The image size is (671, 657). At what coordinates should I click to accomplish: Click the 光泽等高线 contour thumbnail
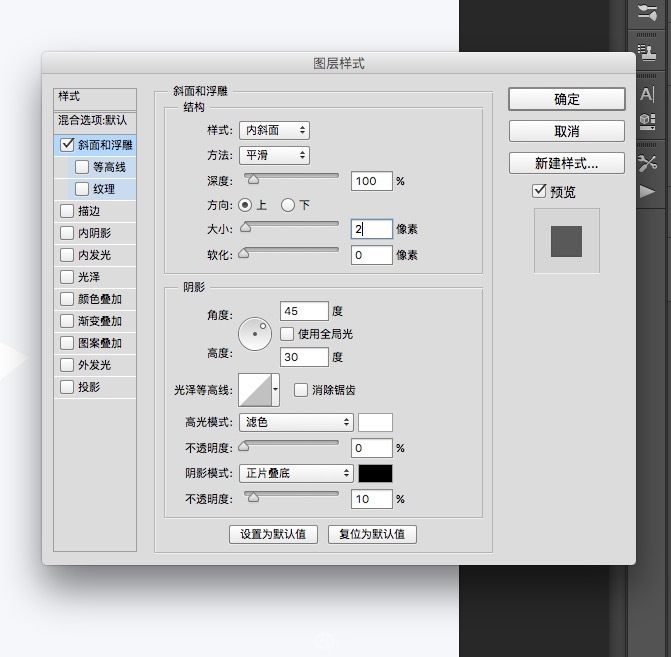(x=255, y=389)
